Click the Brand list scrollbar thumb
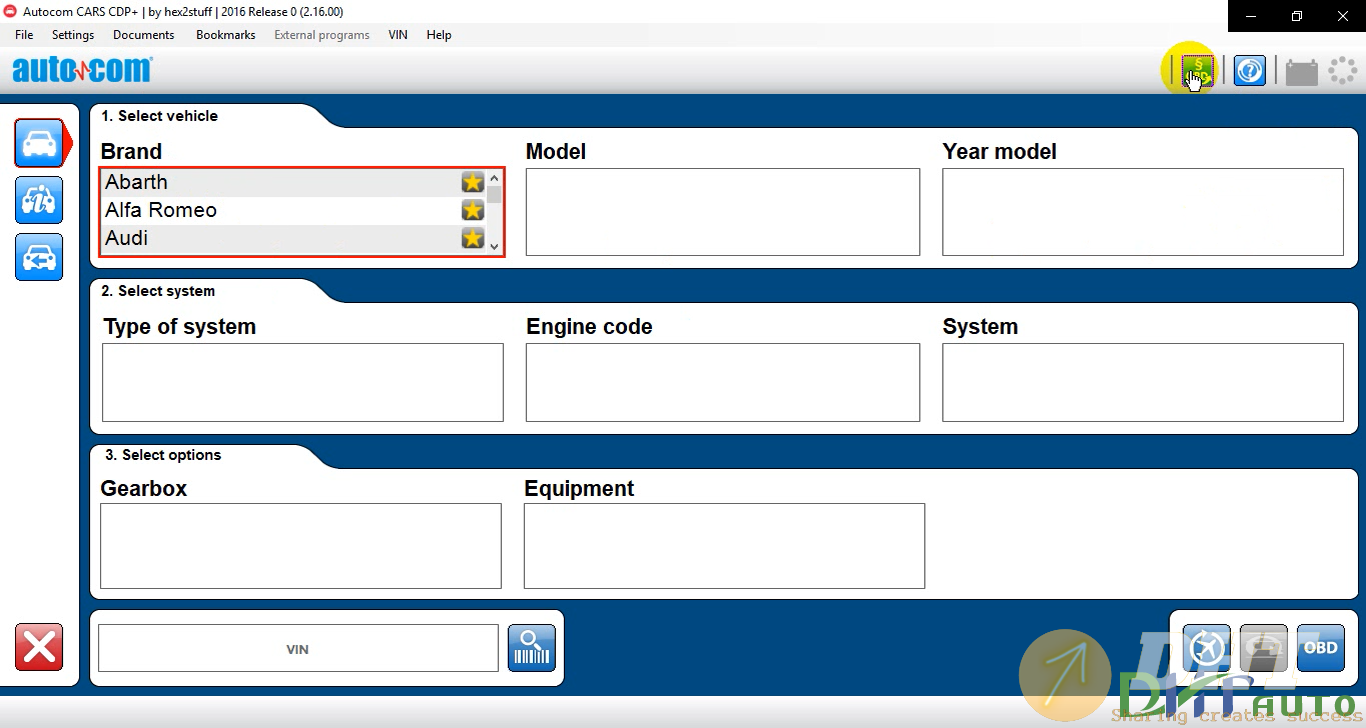This screenshot has height=728, width=1366. [x=494, y=195]
